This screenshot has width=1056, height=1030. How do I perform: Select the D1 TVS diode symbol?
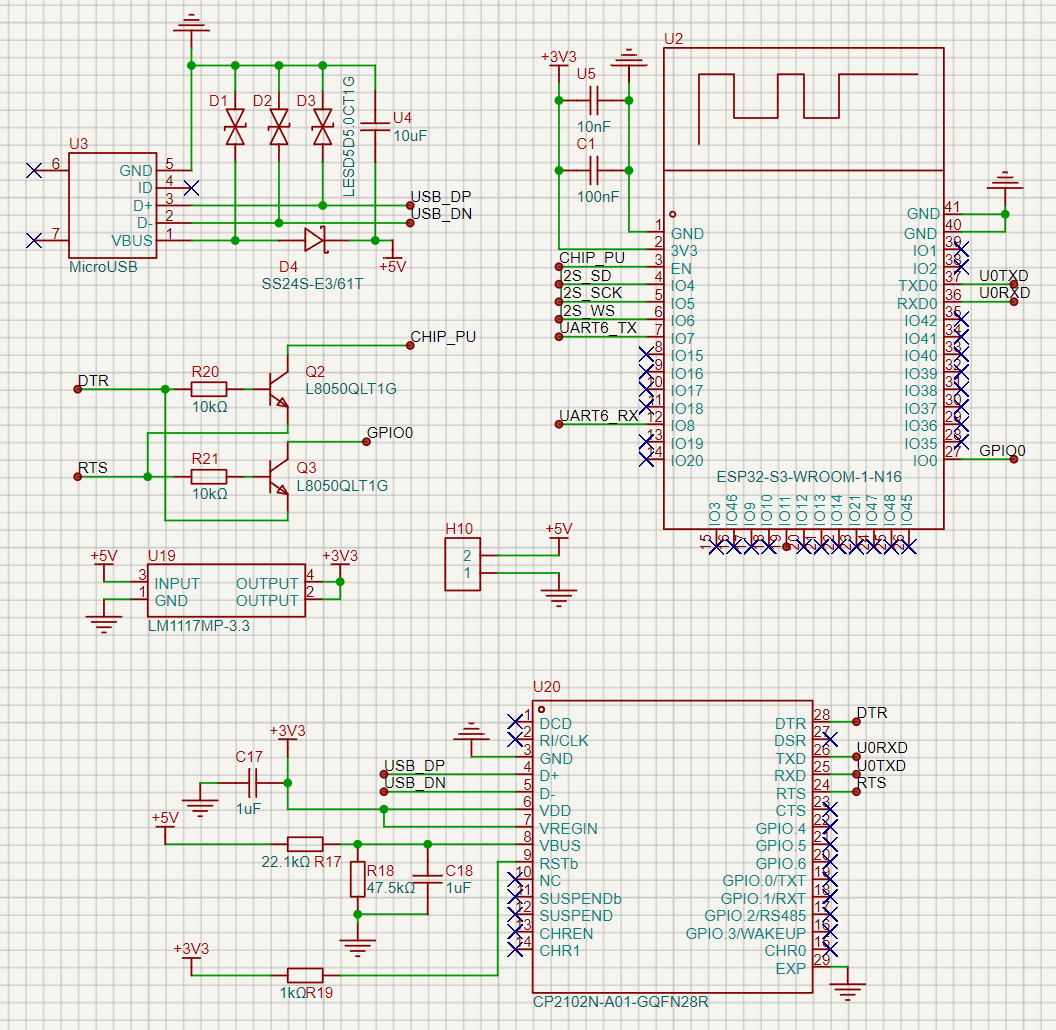click(x=235, y=127)
